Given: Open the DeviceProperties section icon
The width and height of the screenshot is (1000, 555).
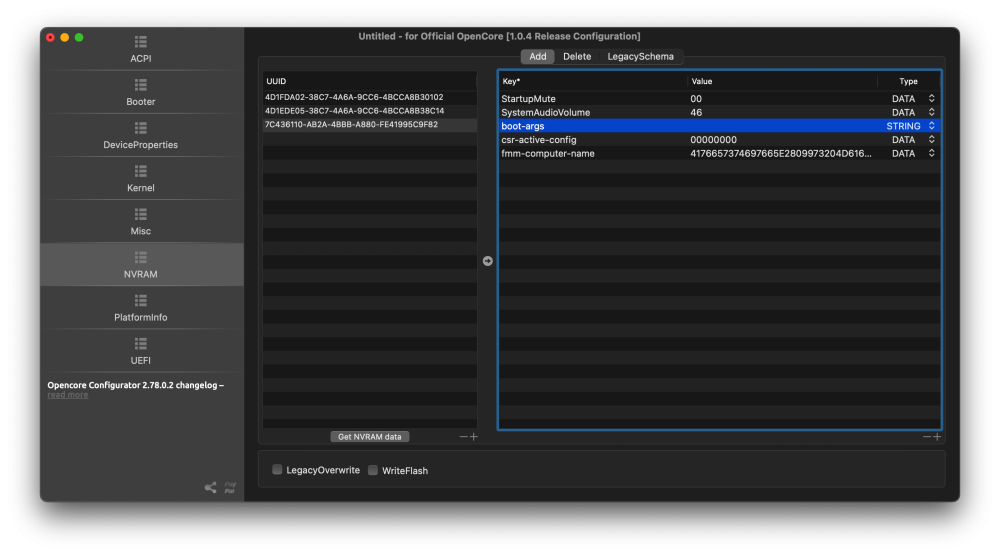Looking at the screenshot, I should pos(140,128).
